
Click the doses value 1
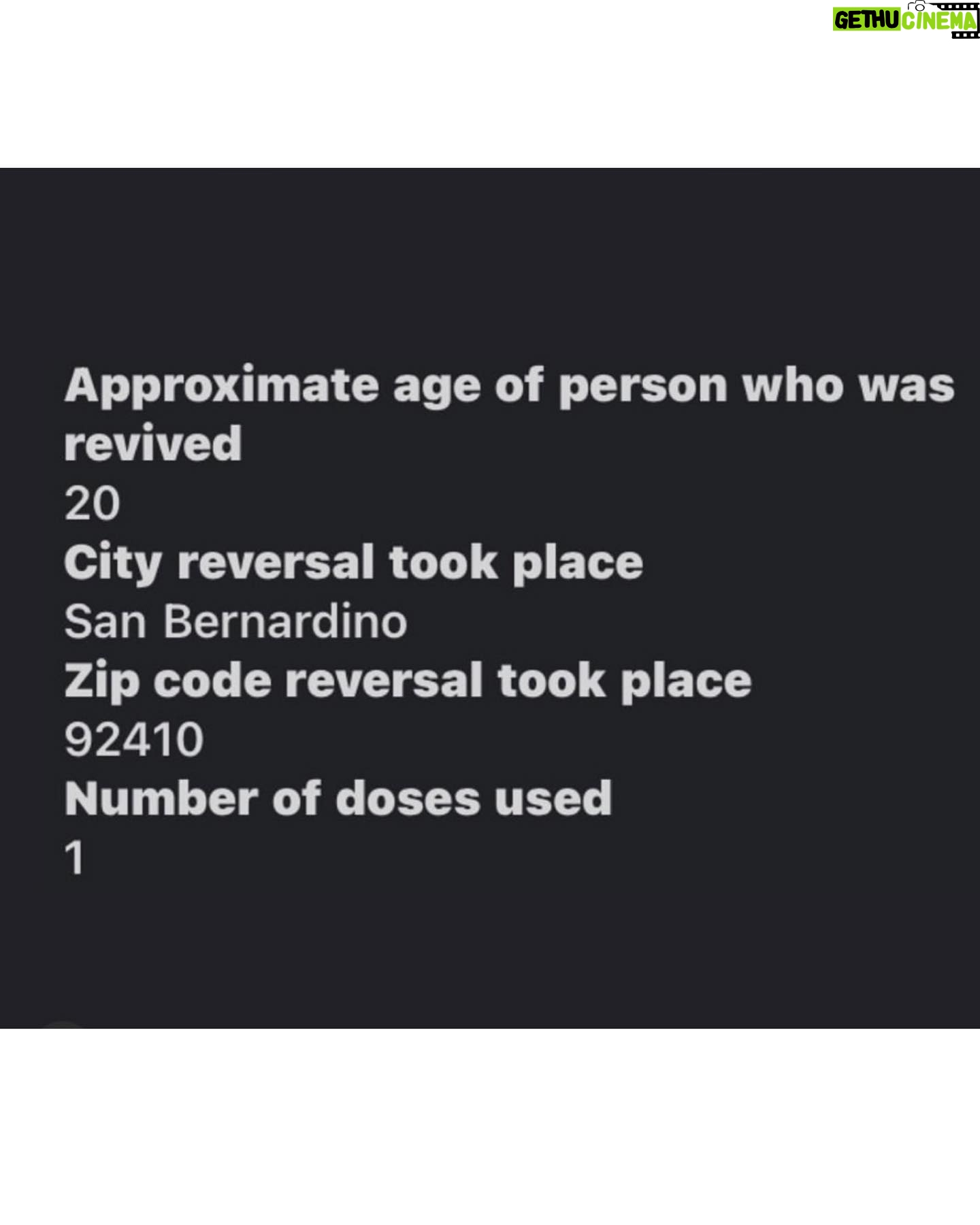(x=75, y=857)
